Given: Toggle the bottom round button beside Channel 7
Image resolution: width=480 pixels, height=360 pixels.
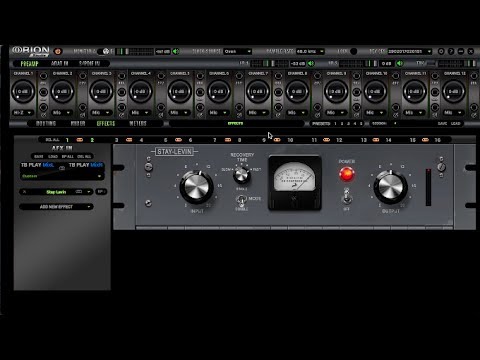Looking at the screenshot, I should click(278, 107).
